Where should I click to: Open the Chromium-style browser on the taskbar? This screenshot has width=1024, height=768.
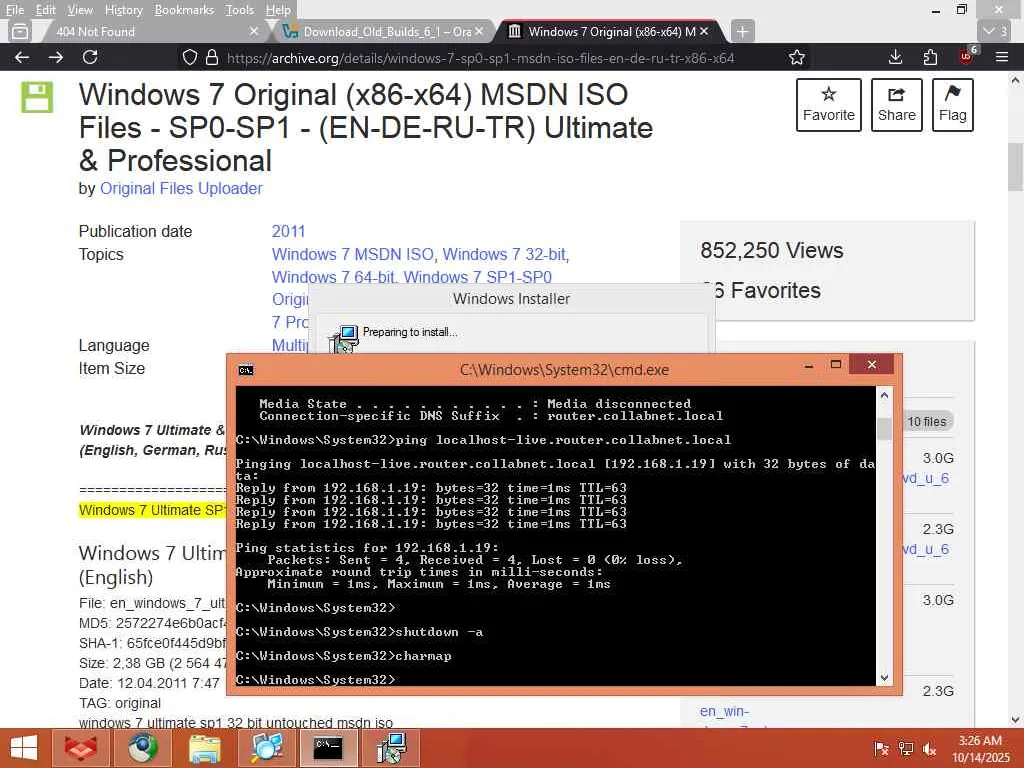click(142, 748)
